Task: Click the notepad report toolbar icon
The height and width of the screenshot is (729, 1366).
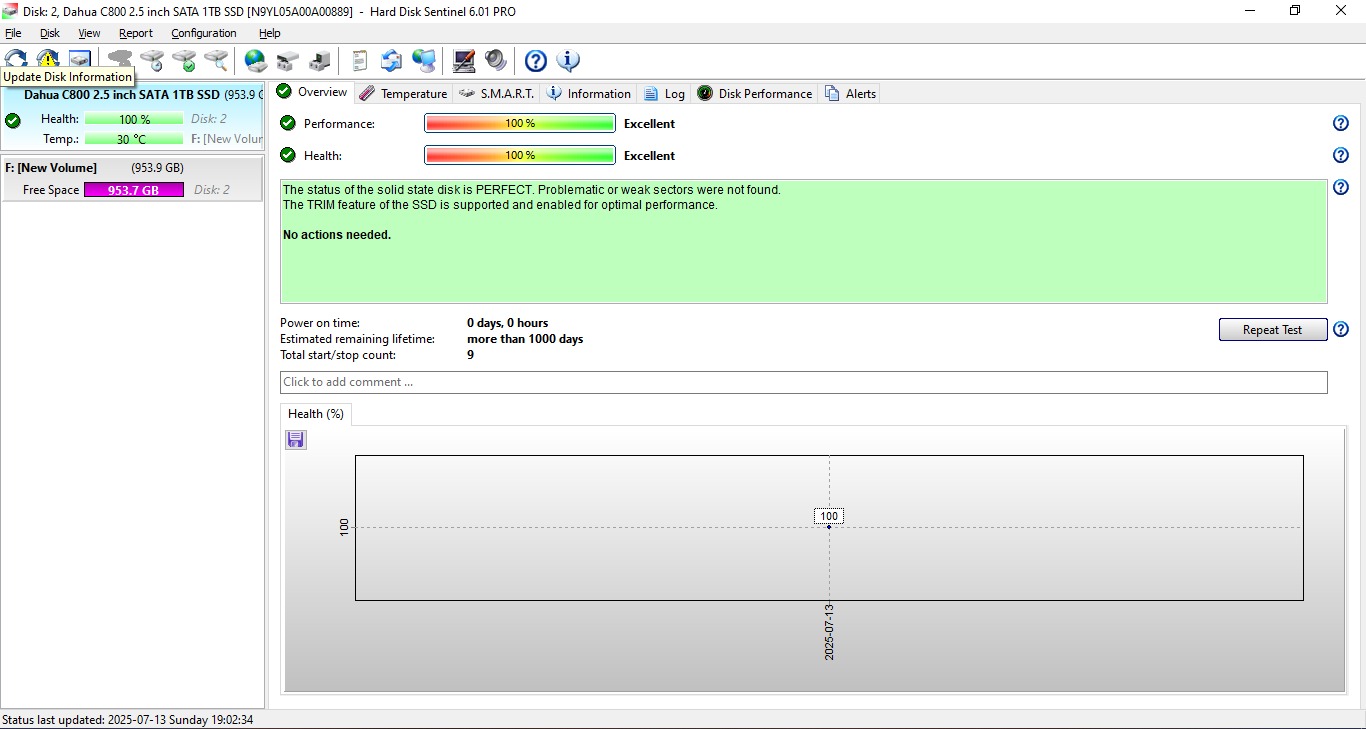Action: point(360,61)
